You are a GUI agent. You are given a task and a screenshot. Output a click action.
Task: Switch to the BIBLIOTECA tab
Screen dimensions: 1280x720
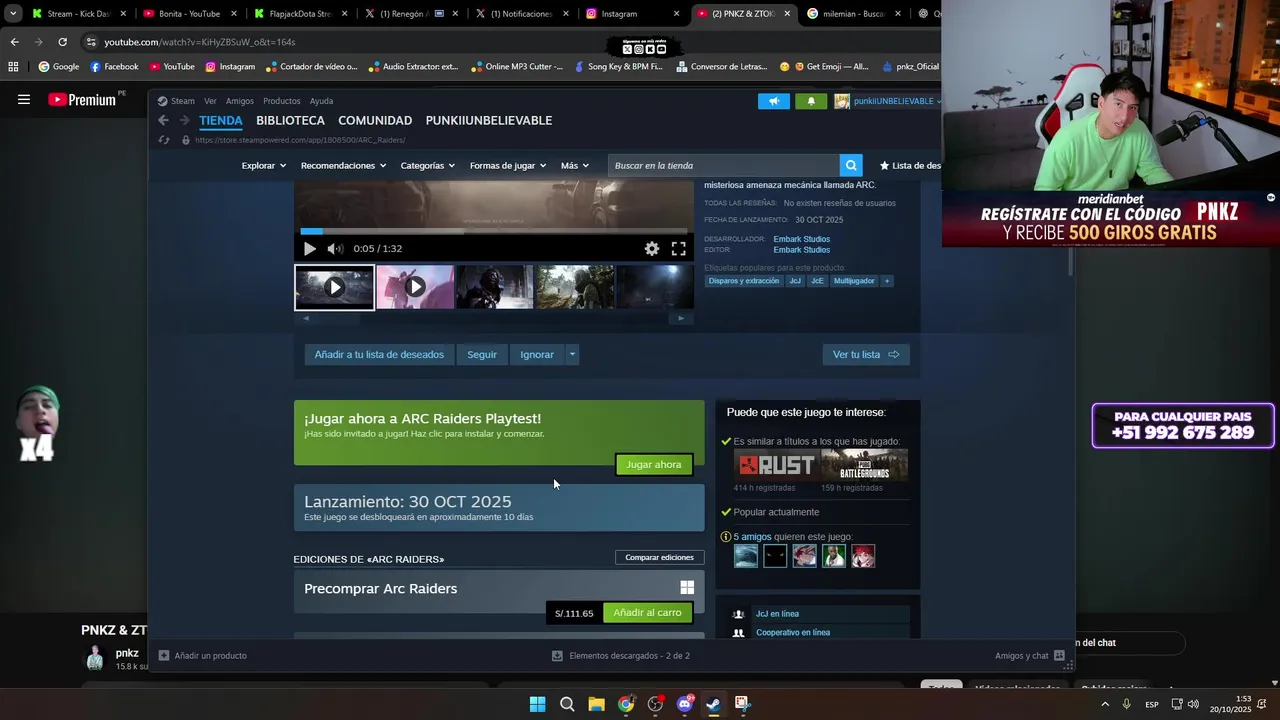pyautogui.click(x=290, y=120)
